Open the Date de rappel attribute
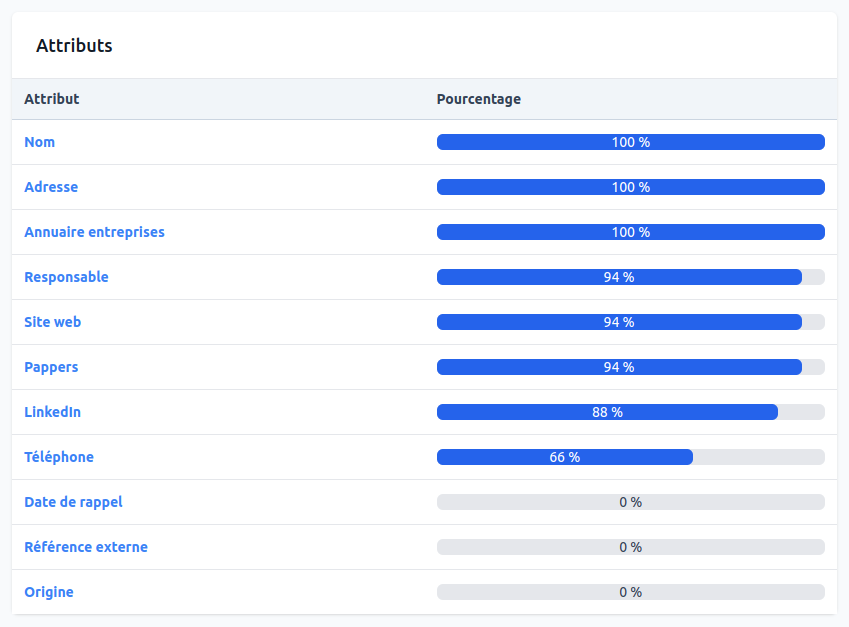The height and width of the screenshot is (627, 849). (x=73, y=502)
